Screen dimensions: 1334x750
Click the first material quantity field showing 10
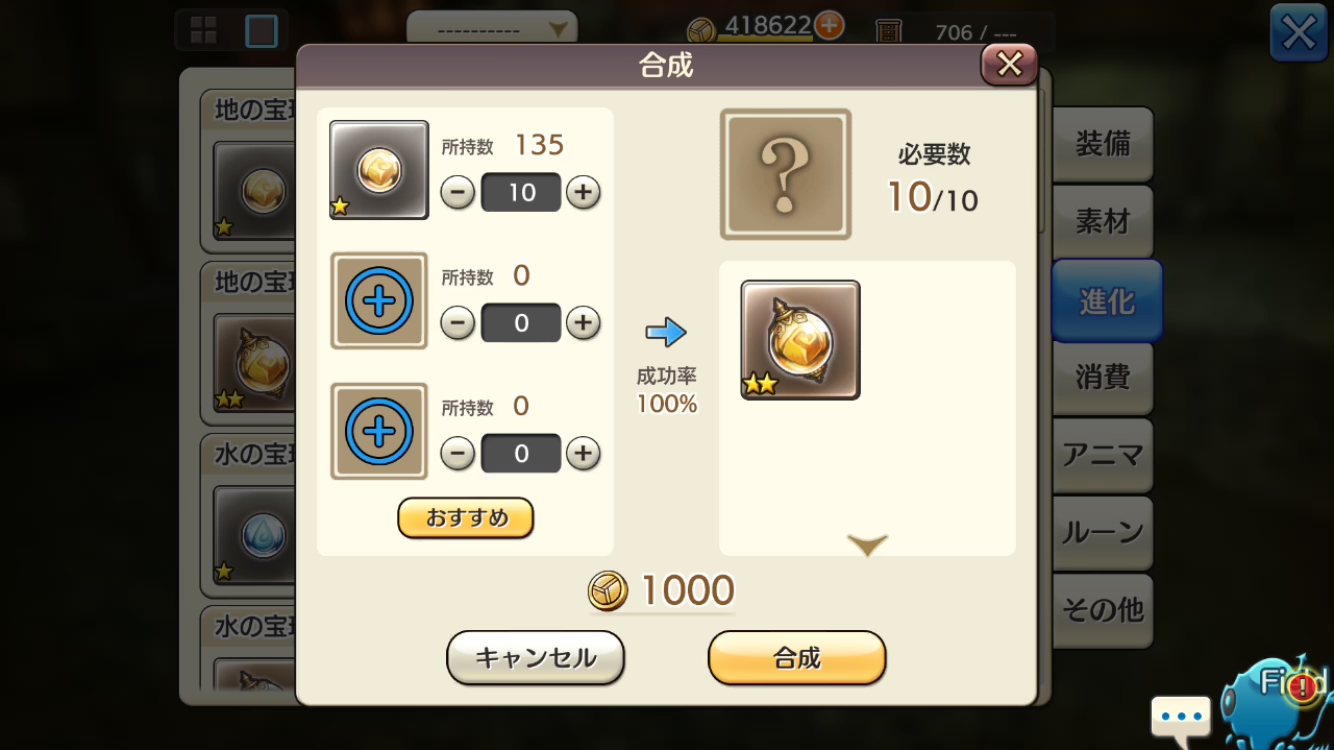click(x=521, y=192)
